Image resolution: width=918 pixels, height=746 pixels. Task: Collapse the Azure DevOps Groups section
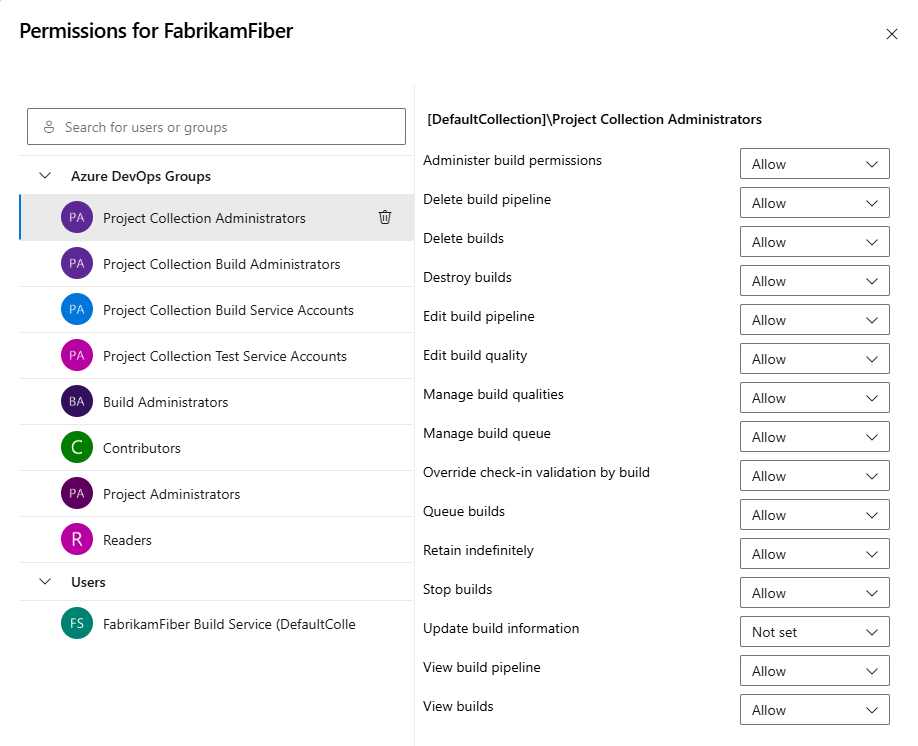(45, 176)
